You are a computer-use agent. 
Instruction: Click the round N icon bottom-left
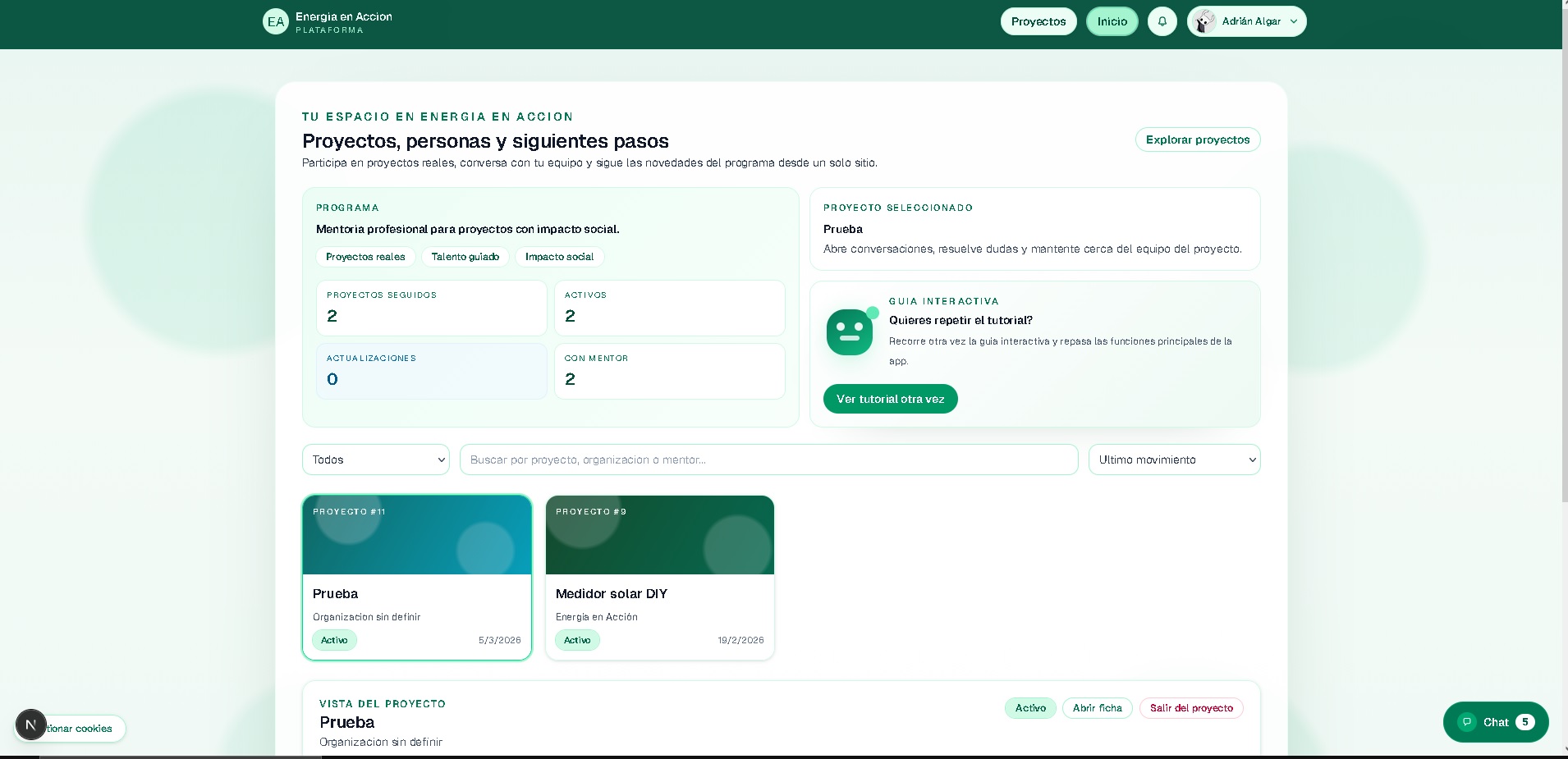tap(31, 725)
